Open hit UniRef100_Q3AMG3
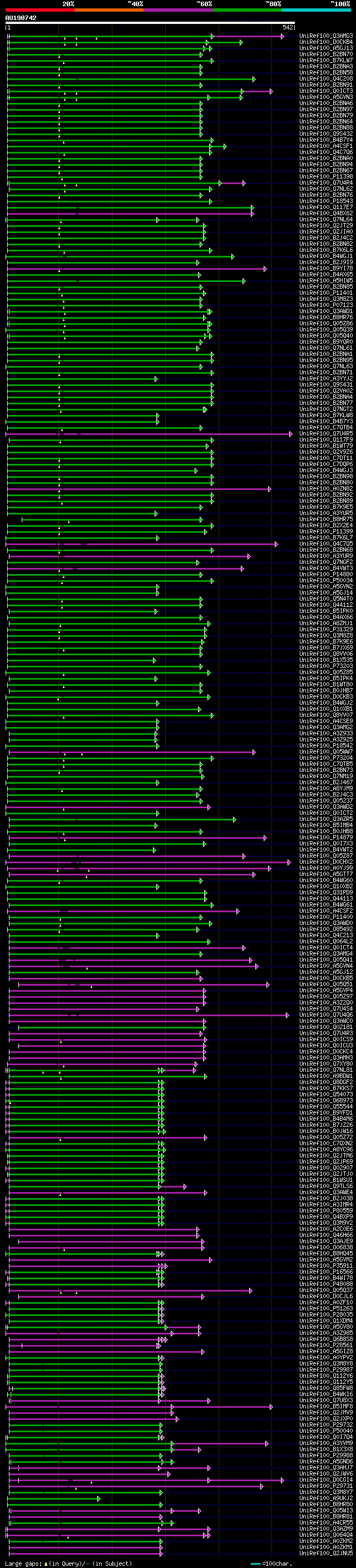356x1568 pixels. tap(326, 37)
